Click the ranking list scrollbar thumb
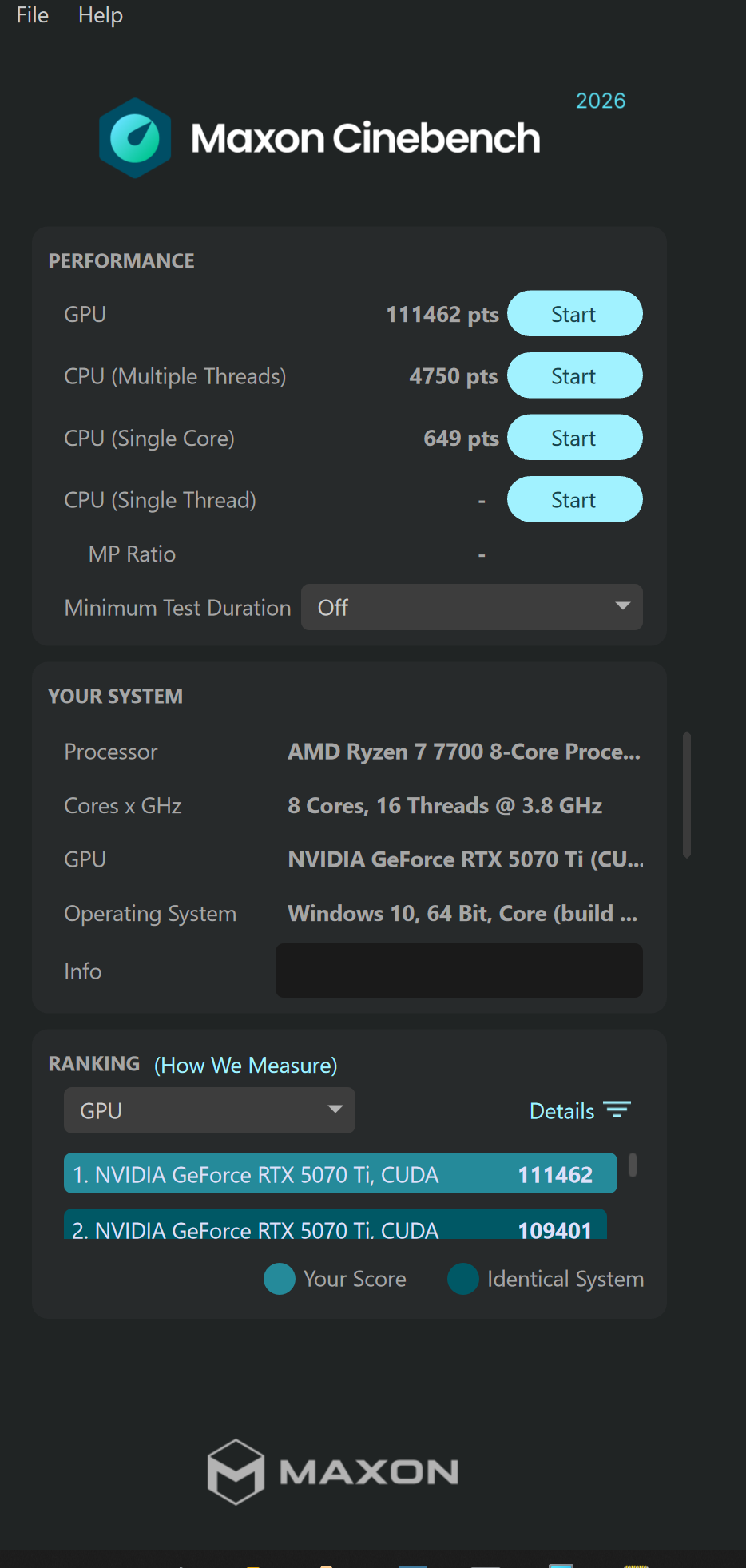This screenshot has height=1568, width=746. (x=633, y=1165)
